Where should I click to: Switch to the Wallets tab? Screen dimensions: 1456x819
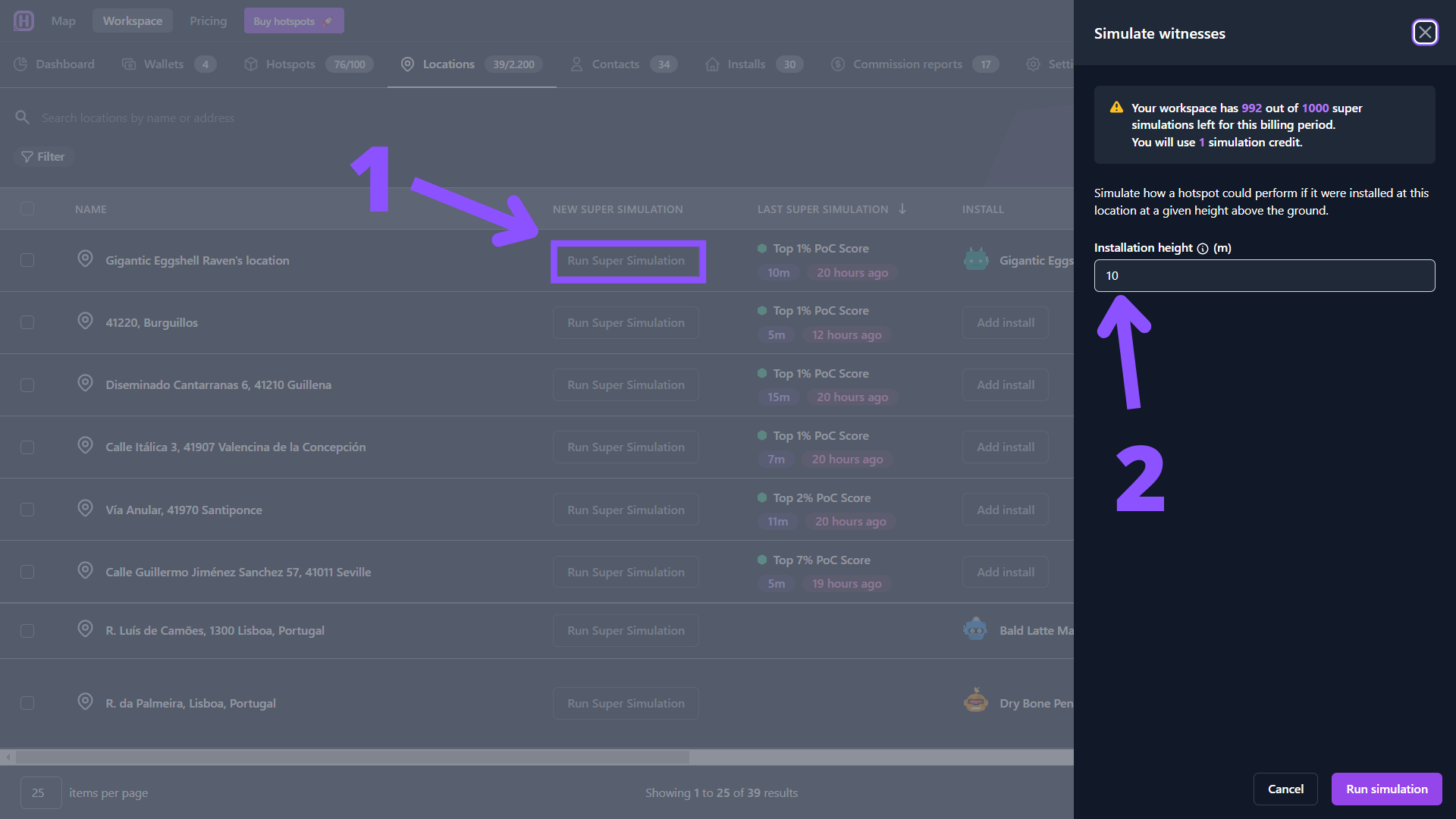click(169, 64)
